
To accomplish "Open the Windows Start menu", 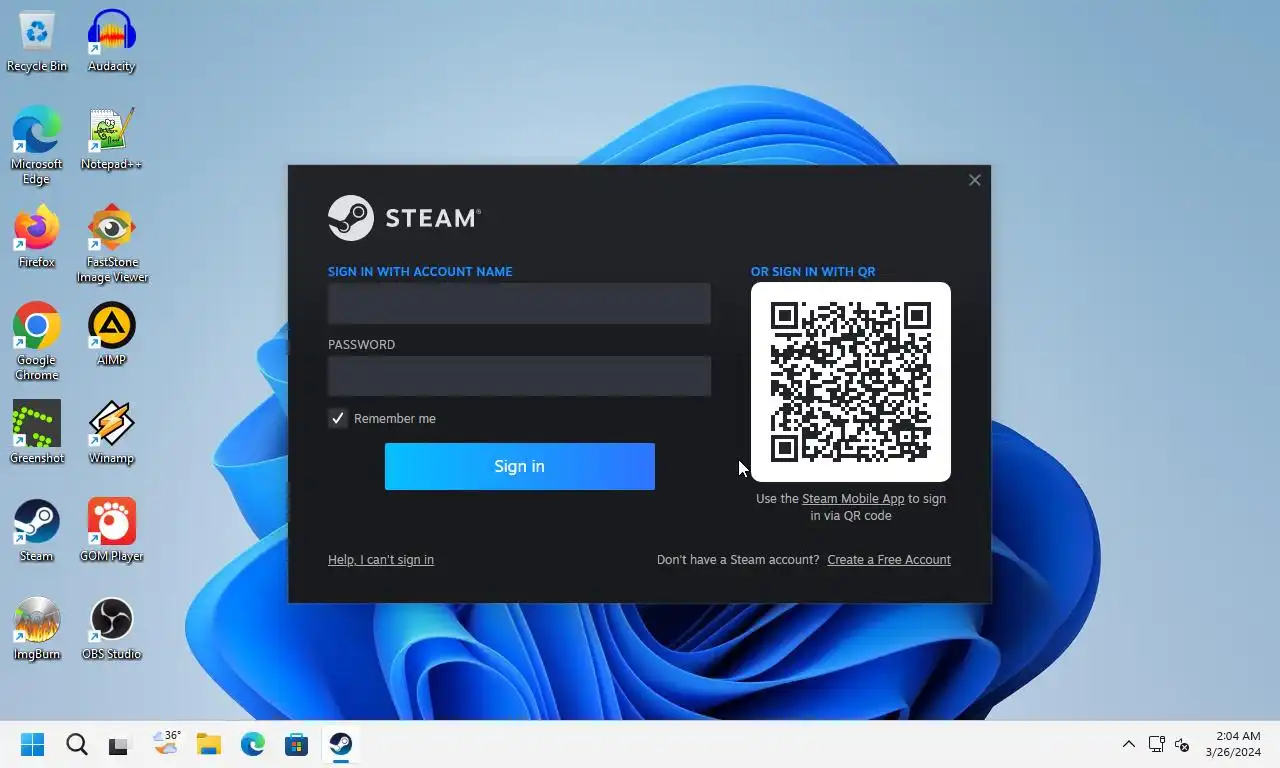I will (33, 744).
